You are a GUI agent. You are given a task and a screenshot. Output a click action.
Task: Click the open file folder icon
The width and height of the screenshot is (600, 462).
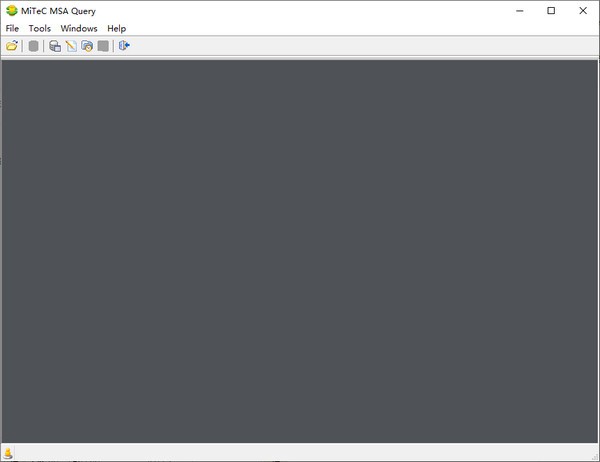(x=12, y=46)
